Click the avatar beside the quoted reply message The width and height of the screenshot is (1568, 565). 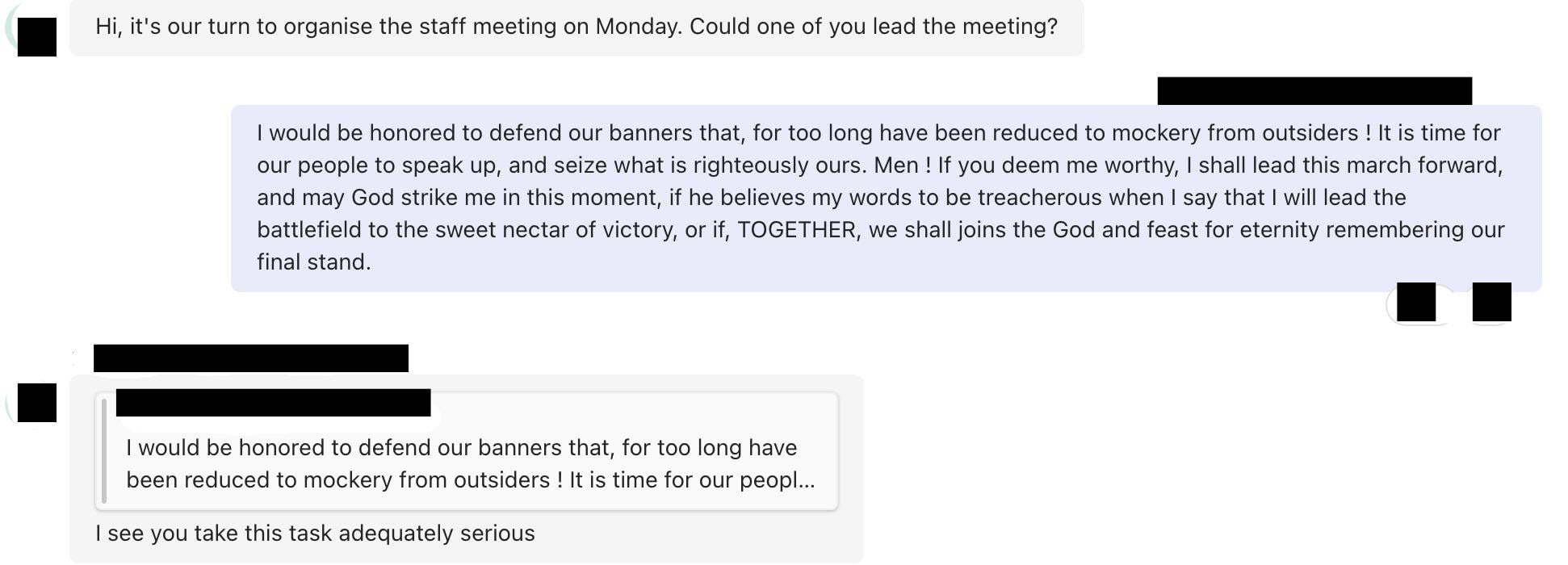pyautogui.click(x=37, y=402)
